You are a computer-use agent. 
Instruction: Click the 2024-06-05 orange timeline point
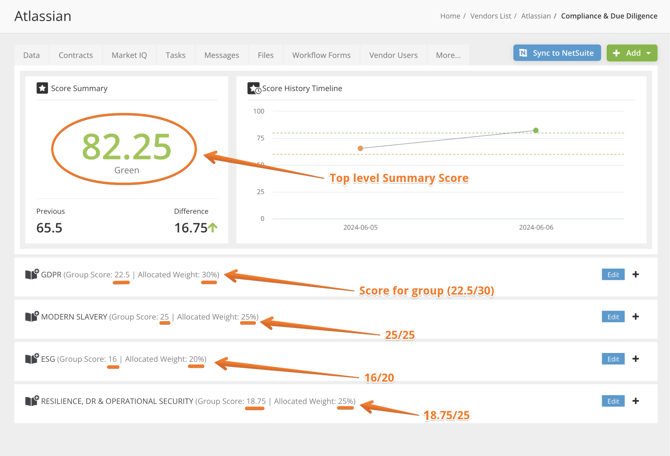pyautogui.click(x=361, y=148)
